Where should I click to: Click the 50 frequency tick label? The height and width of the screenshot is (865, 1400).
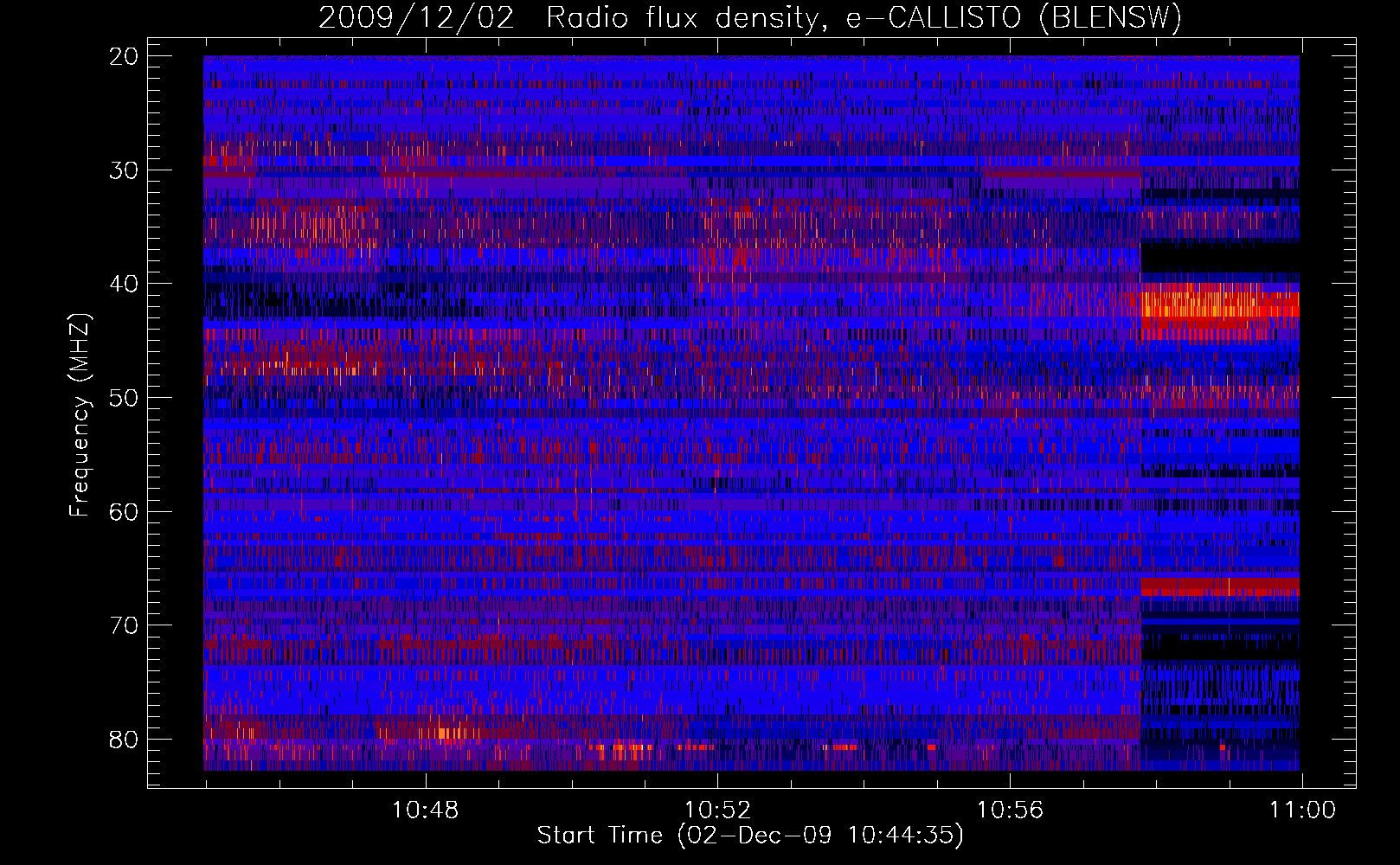click(x=124, y=398)
